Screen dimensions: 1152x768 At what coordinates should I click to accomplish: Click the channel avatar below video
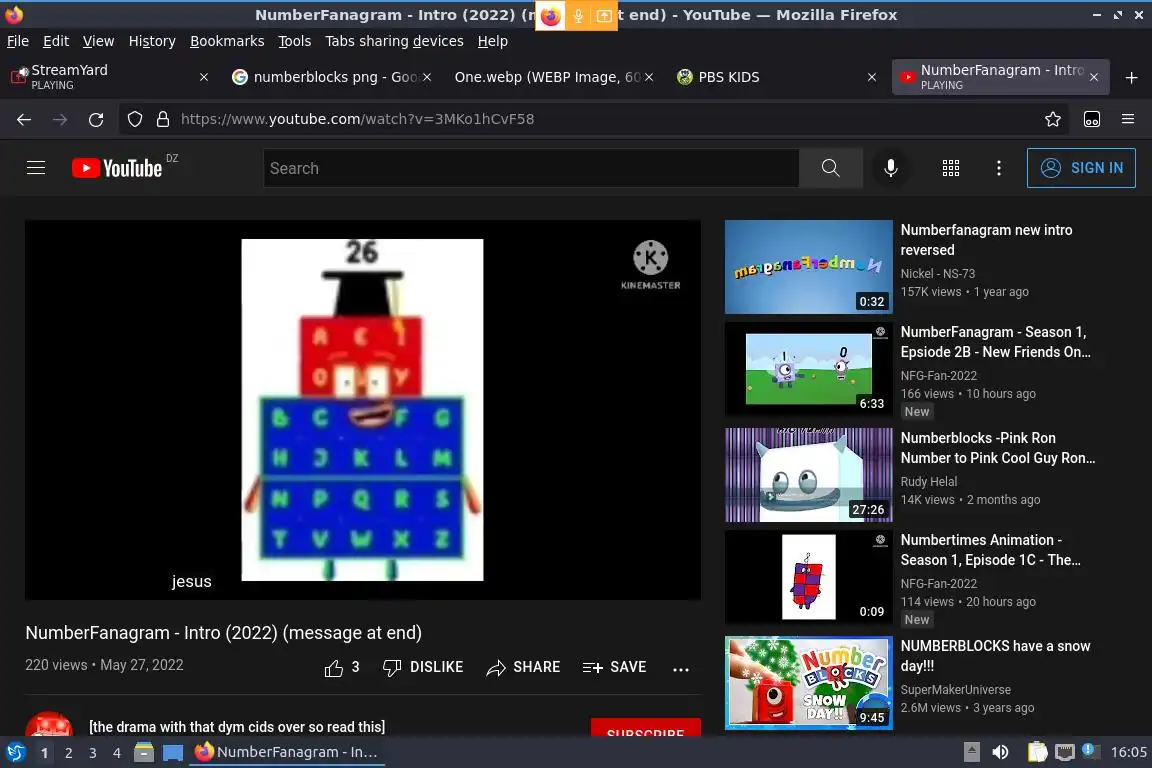[x=49, y=725]
